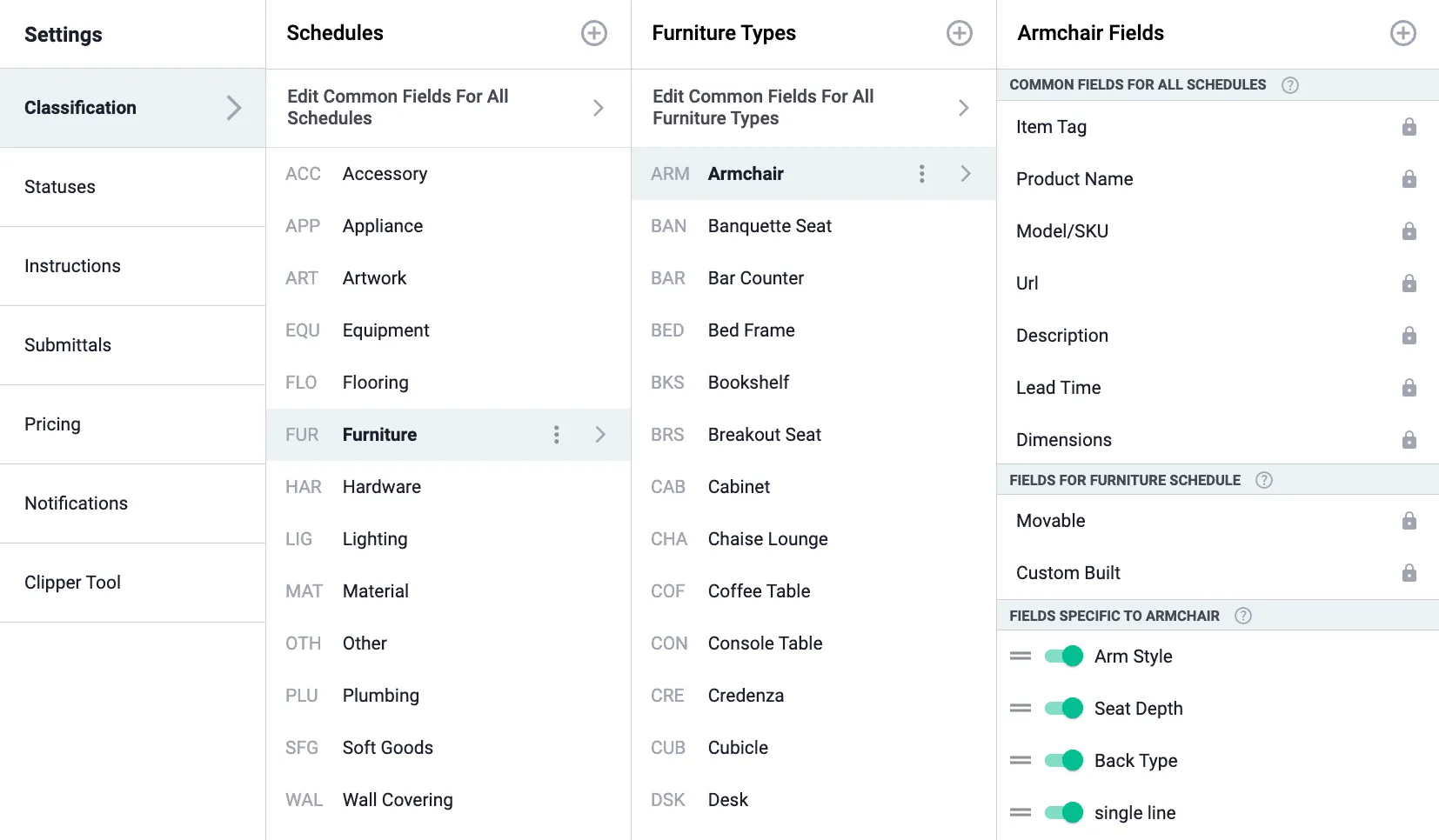This screenshot has height=840, width=1439.
Task: Select the Lighting schedule
Action: [448, 539]
